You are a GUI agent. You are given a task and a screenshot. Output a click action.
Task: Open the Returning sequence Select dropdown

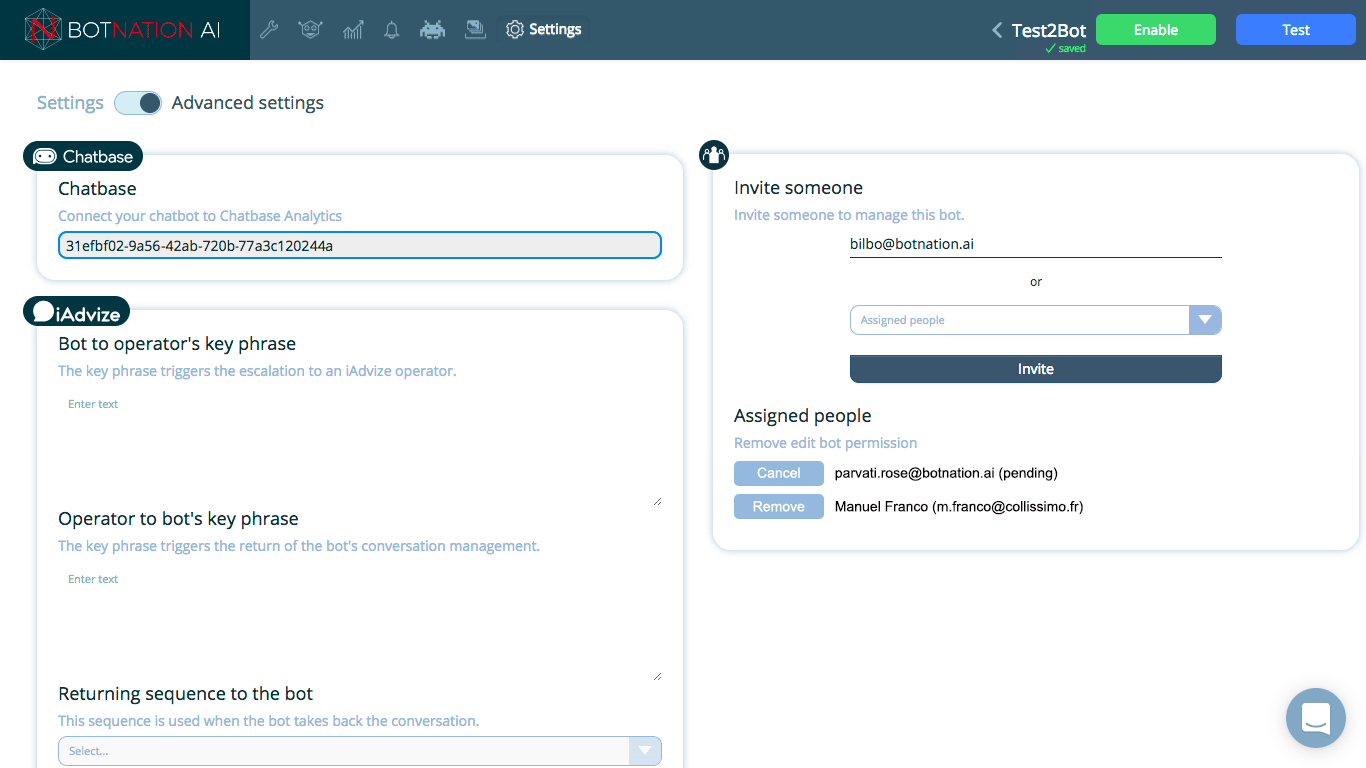point(644,751)
